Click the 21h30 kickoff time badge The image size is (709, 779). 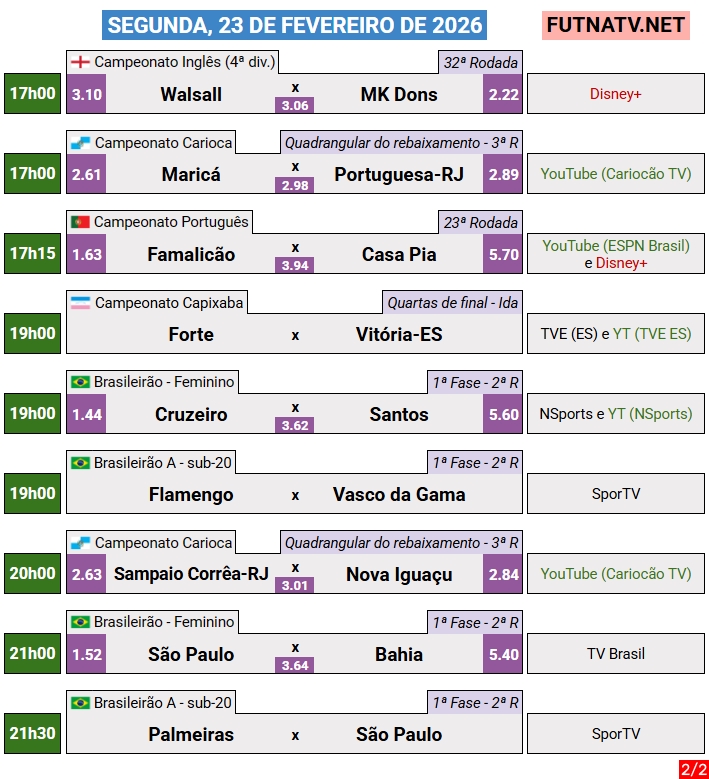(x=32, y=733)
